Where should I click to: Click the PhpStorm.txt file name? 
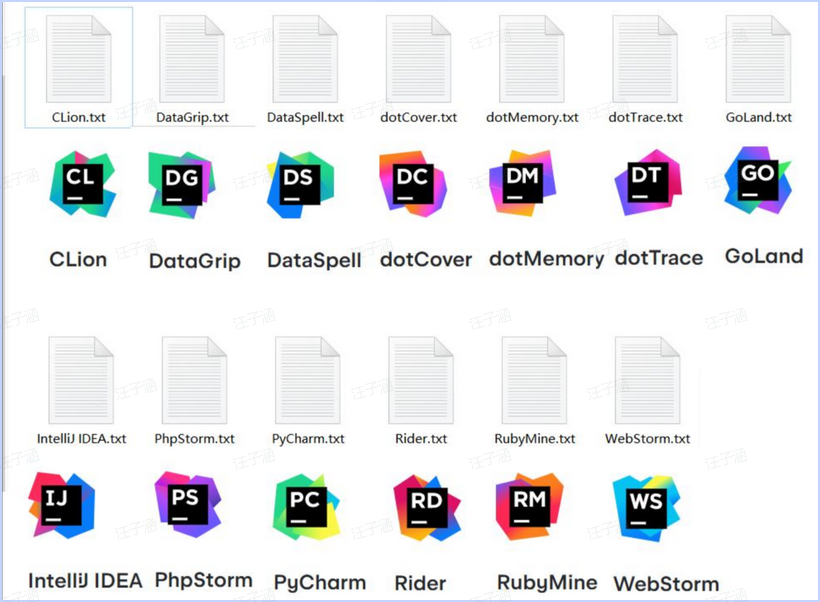(195, 438)
